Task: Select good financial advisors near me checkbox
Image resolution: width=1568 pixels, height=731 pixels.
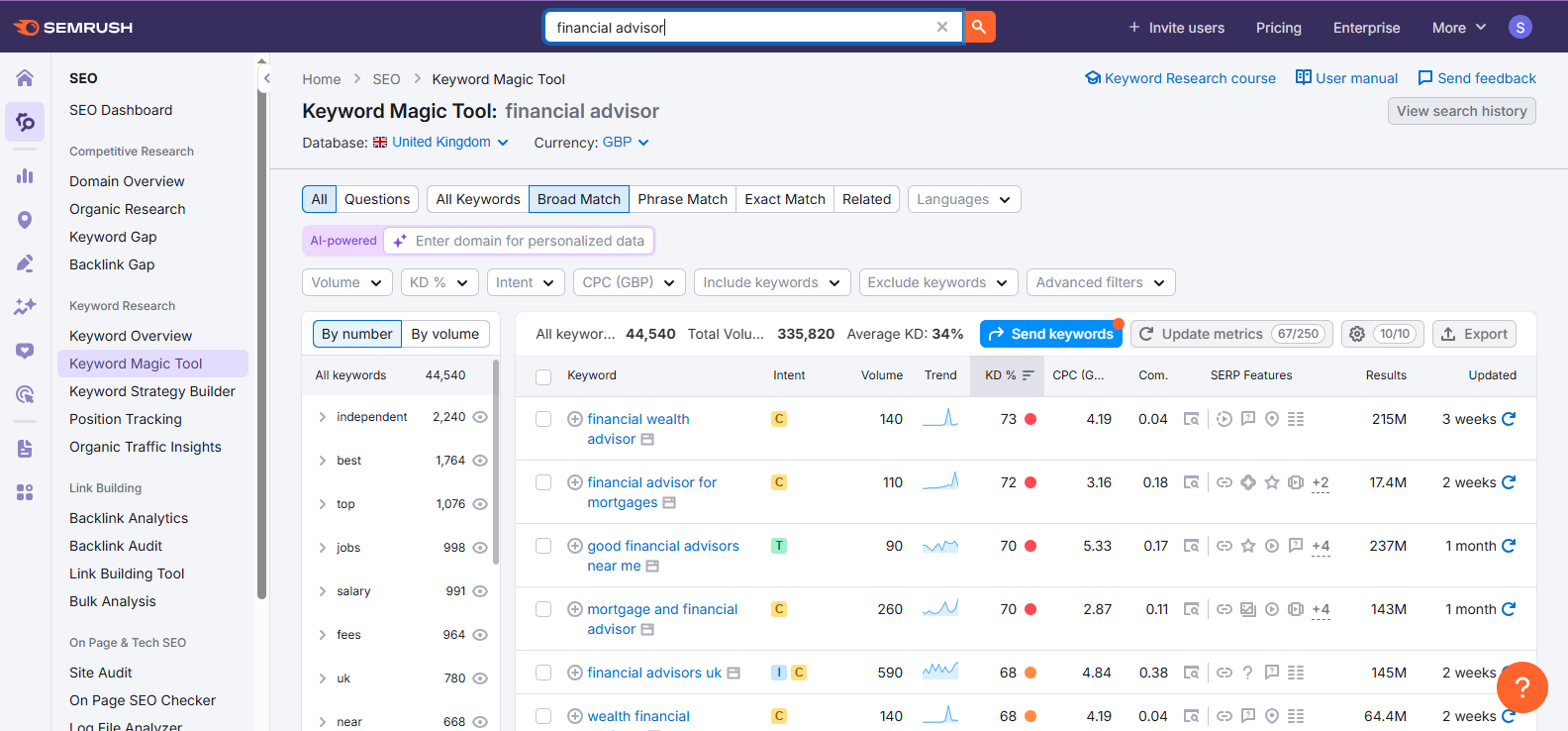Action: [543, 546]
